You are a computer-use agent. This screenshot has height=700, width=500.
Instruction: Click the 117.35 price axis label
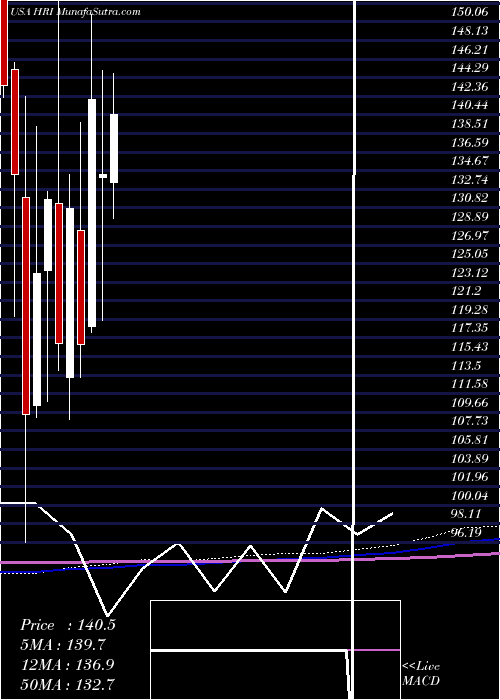point(469,328)
